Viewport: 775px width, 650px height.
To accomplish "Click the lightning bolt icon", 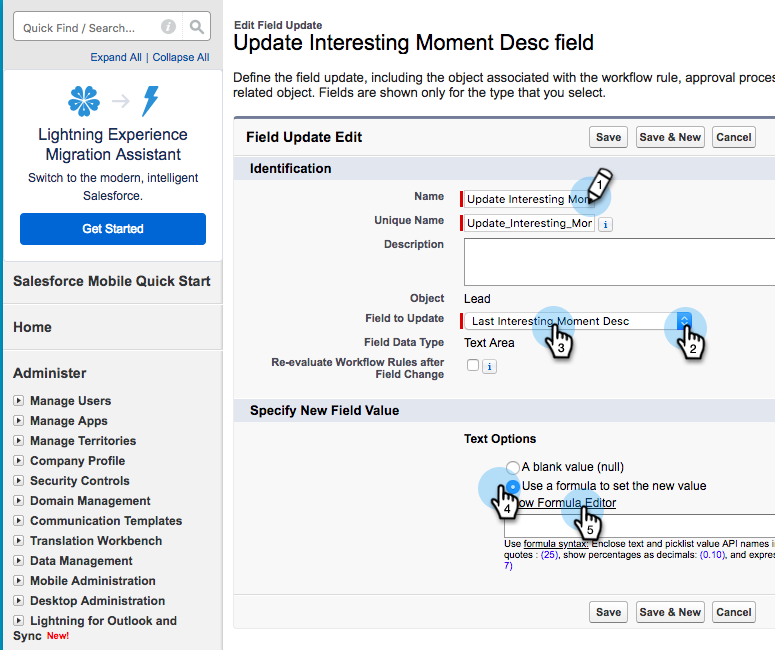I will [151, 101].
